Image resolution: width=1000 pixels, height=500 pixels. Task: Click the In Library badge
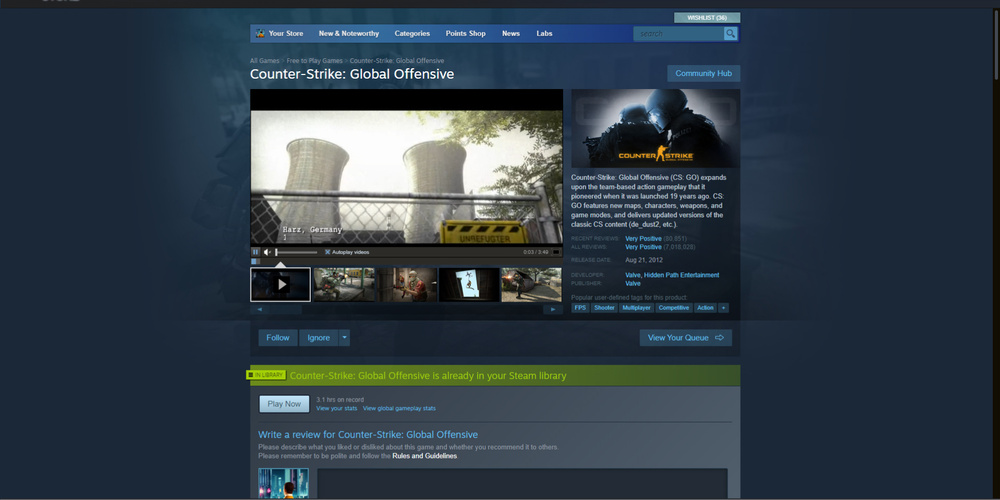click(x=267, y=375)
